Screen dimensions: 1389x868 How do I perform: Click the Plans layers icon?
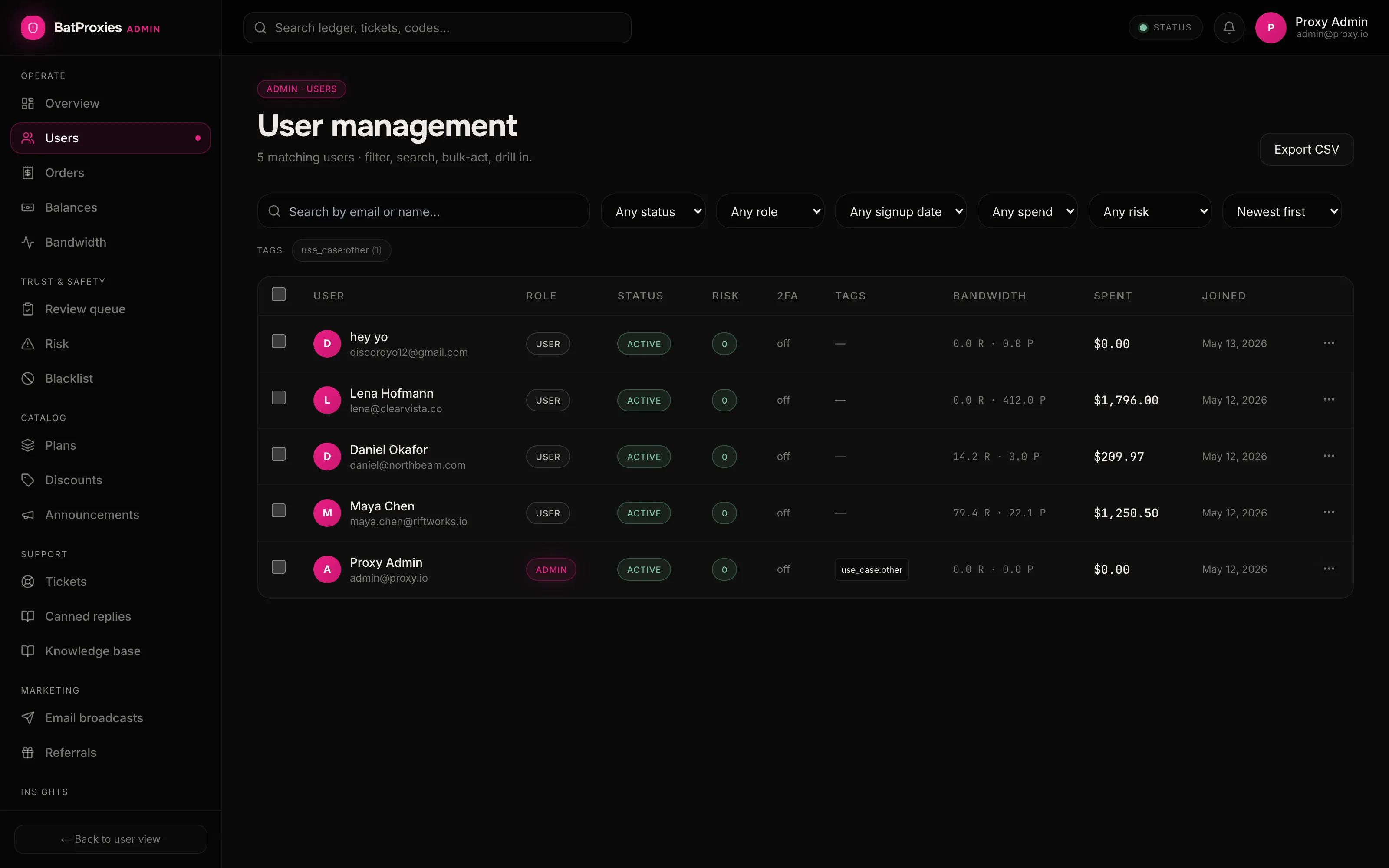point(27,445)
